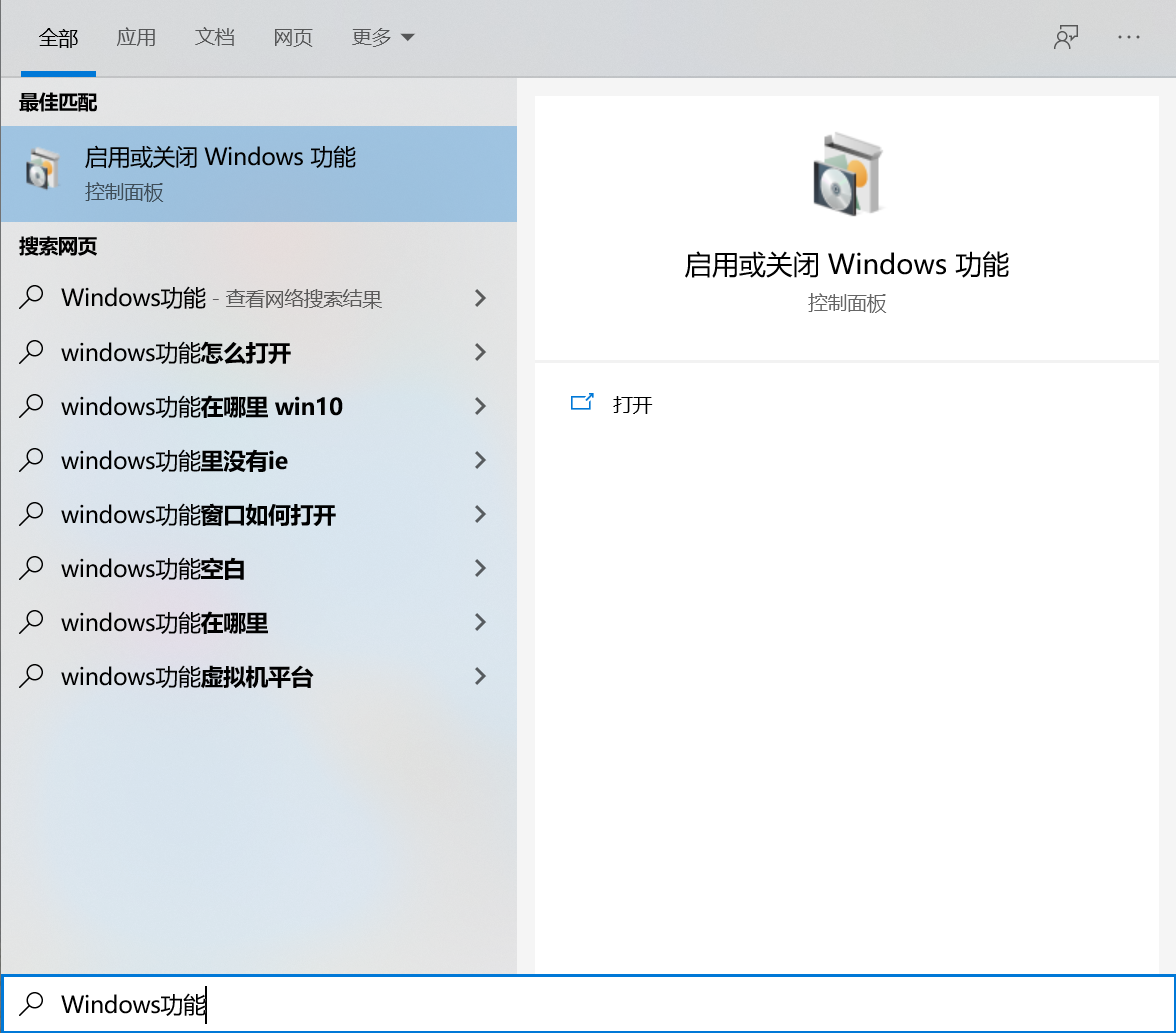Click search icon beside windows功能在哪里 suggestion
This screenshot has height=1033, width=1176.
tap(32, 622)
